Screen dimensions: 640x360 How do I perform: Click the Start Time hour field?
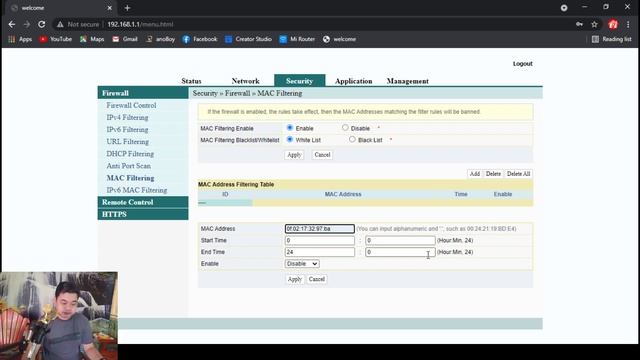click(x=320, y=240)
